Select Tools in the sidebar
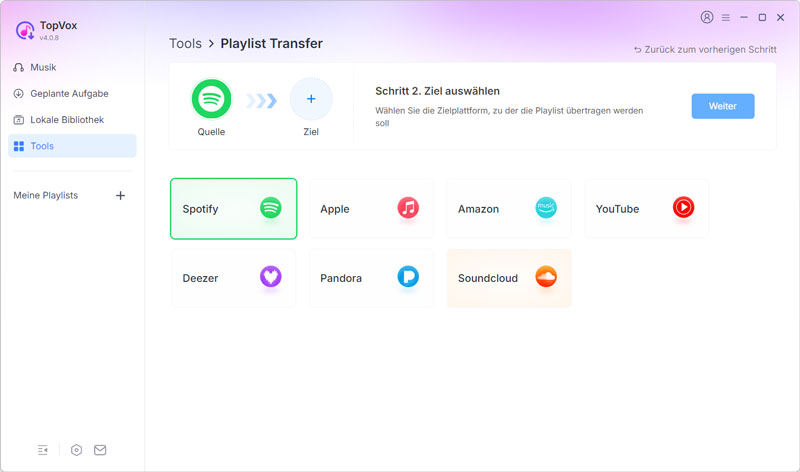This screenshot has height=472, width=800. point(72,146)
